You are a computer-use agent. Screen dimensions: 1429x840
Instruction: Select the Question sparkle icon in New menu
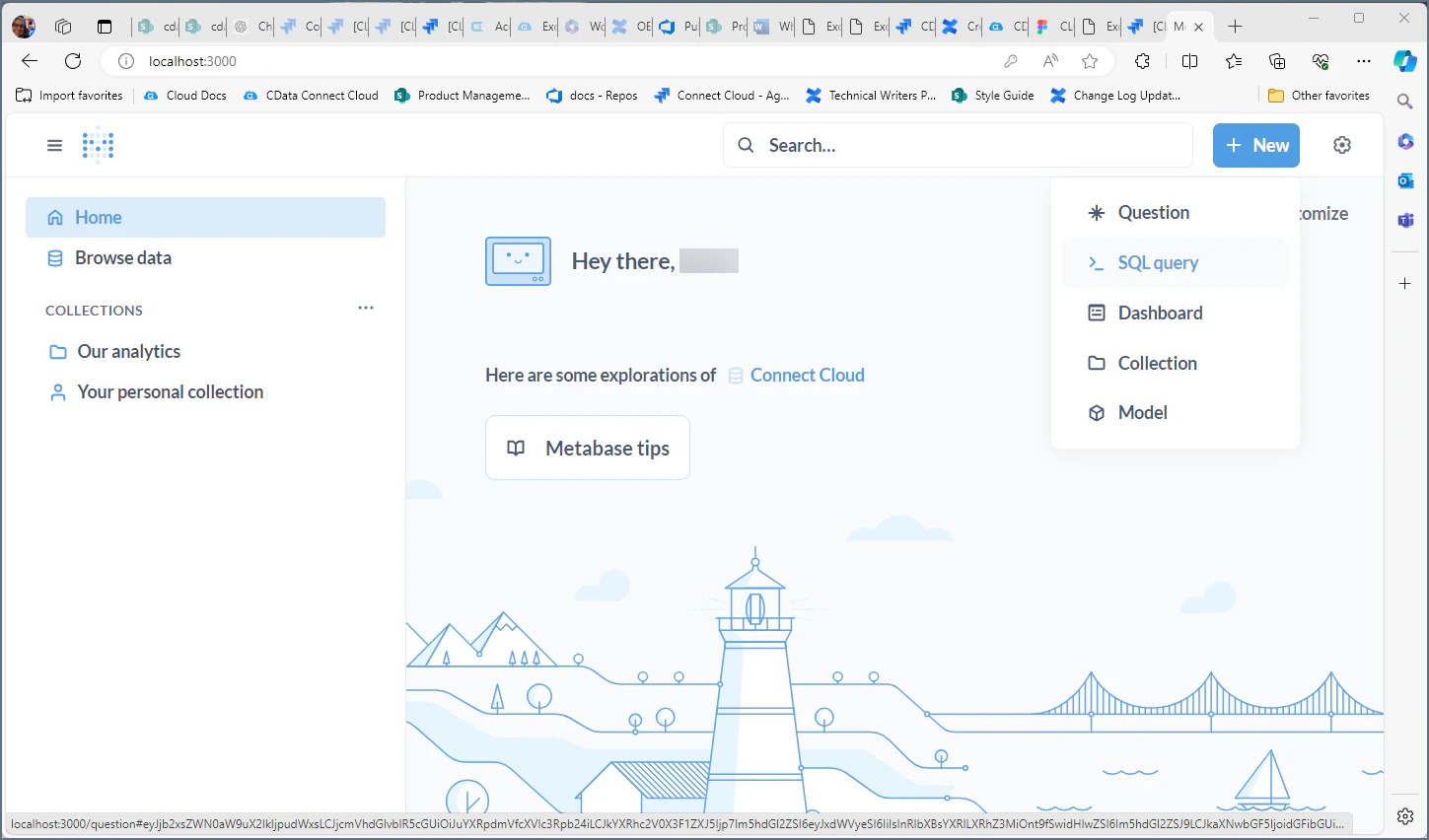pos(1096,212)
